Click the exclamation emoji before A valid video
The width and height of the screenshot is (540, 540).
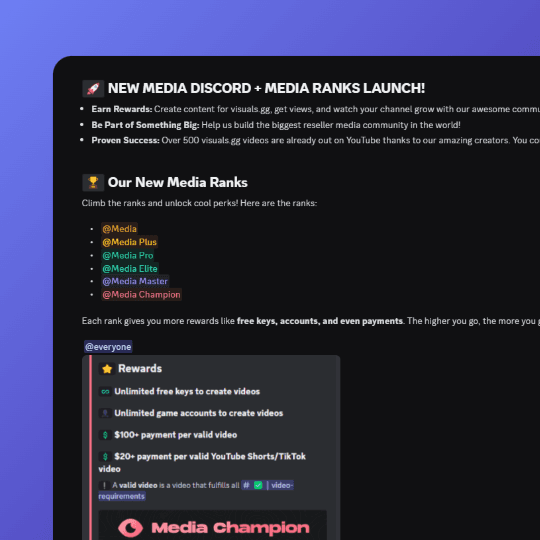pyautogui.click(x=104, y=485)
